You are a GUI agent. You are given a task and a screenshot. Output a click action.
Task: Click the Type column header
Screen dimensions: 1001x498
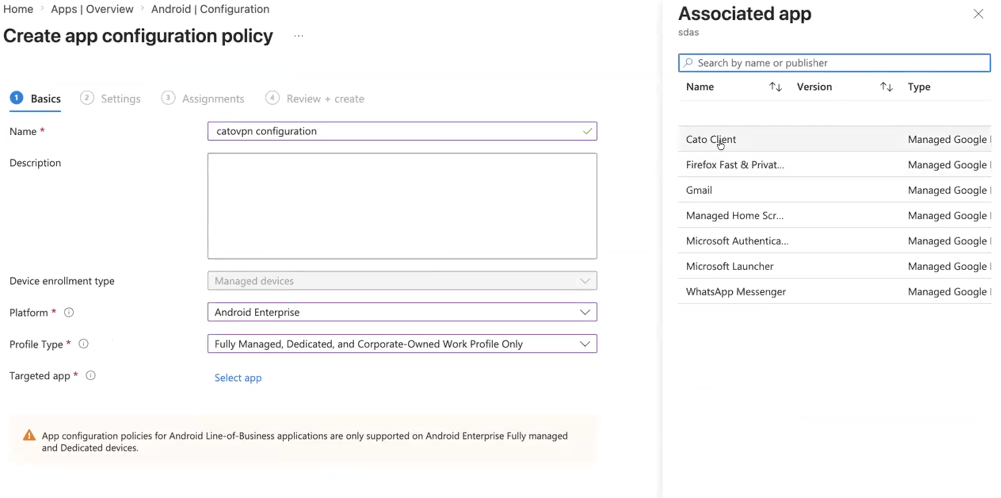coord(919,87)
